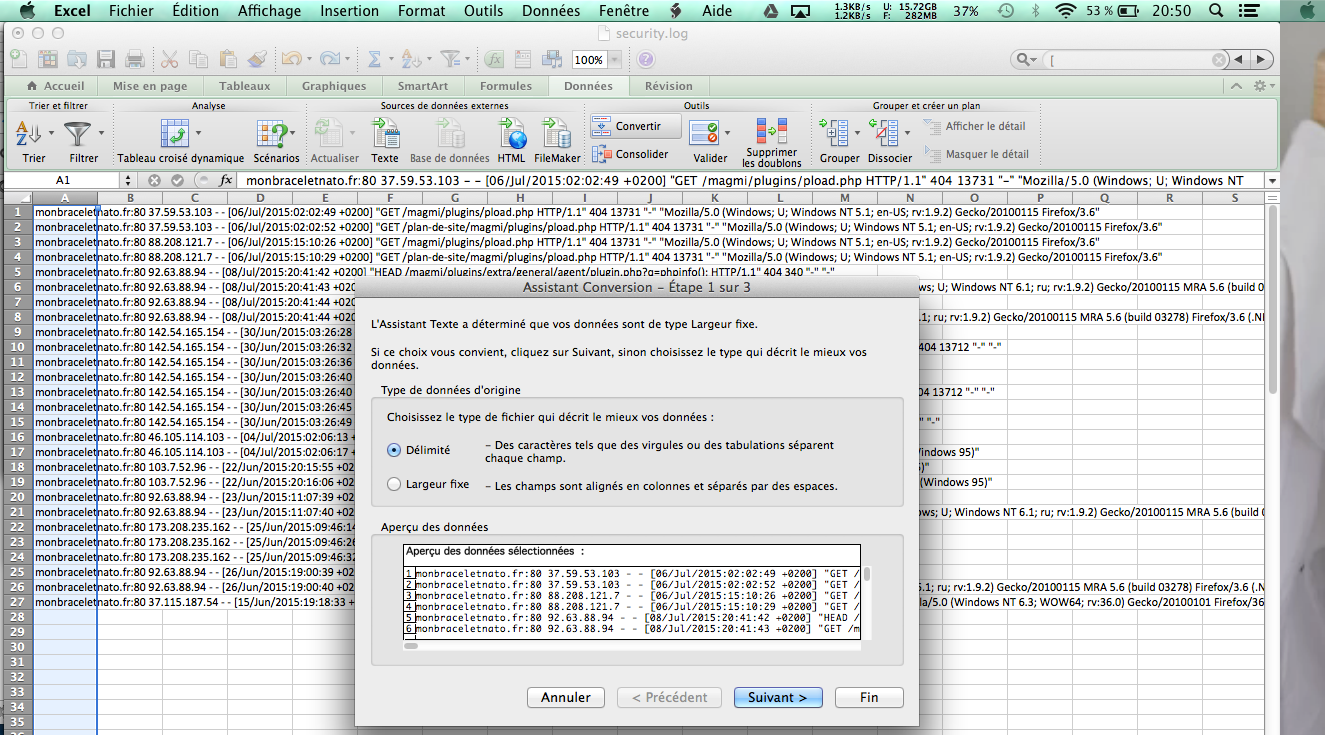1325x735 pixels.
Task: Open the templates gallery icon
Action: [48, 59]
